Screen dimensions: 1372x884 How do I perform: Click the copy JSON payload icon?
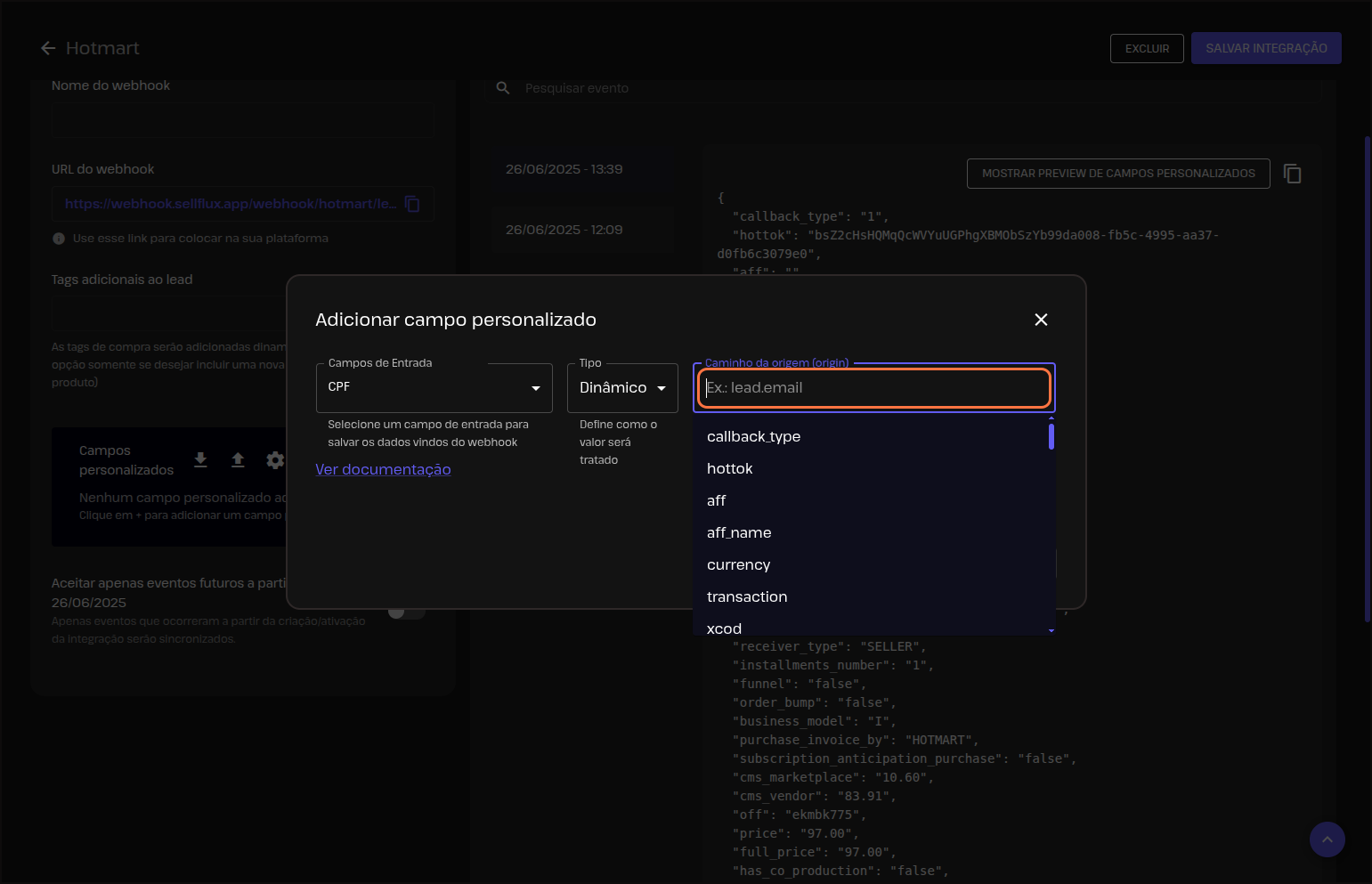click(x=1292, y=174)
